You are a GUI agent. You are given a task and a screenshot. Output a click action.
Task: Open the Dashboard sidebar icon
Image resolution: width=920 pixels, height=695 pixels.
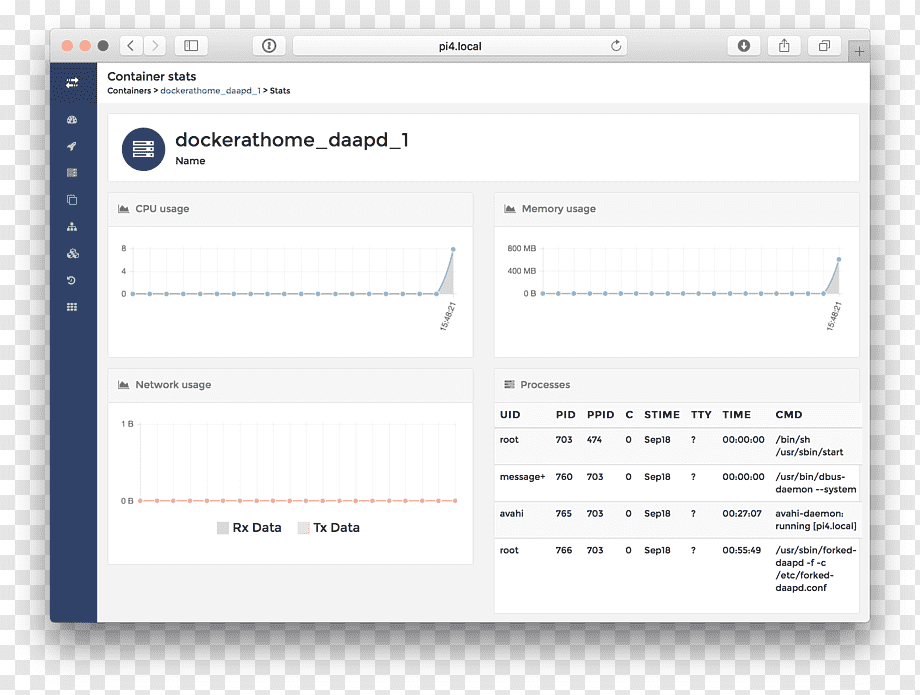click(x=72, y=120)
